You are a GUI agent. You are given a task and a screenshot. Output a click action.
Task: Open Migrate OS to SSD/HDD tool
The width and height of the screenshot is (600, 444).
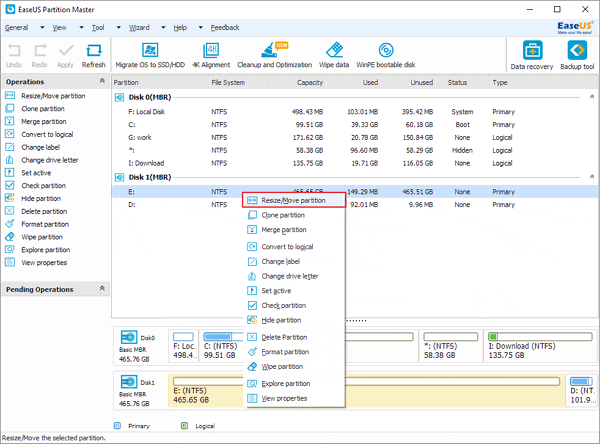pos(150,55)
